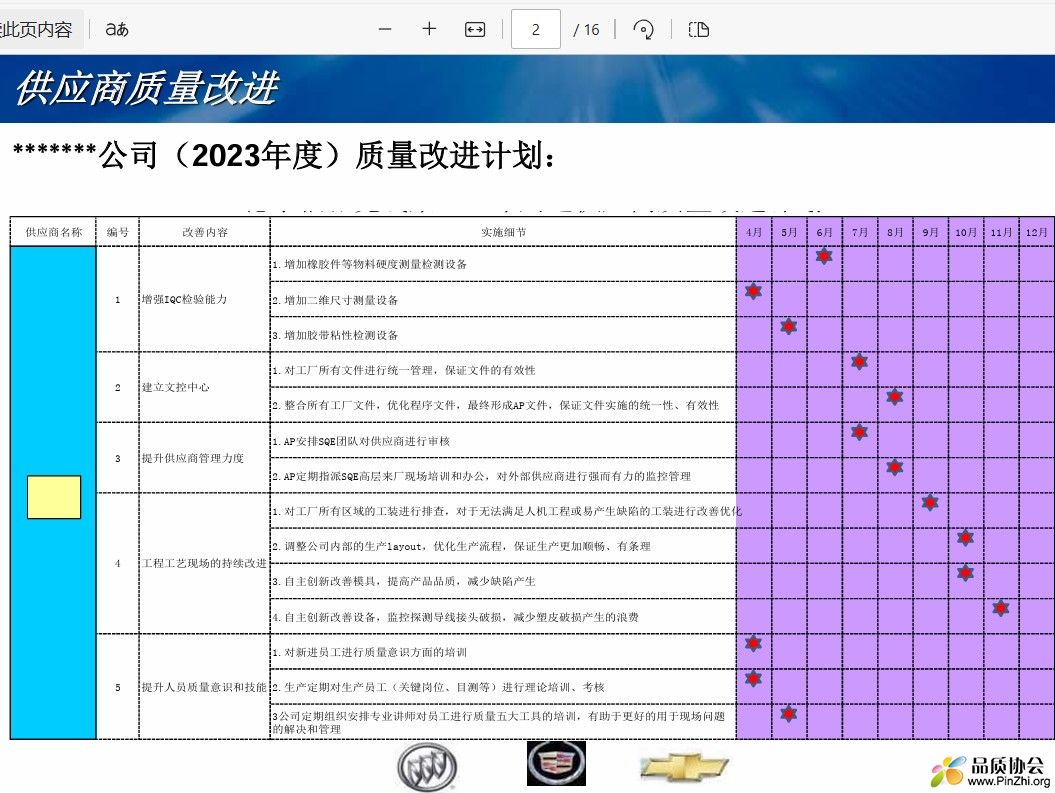Click the 4月 column header

click(x=754, y=232)
